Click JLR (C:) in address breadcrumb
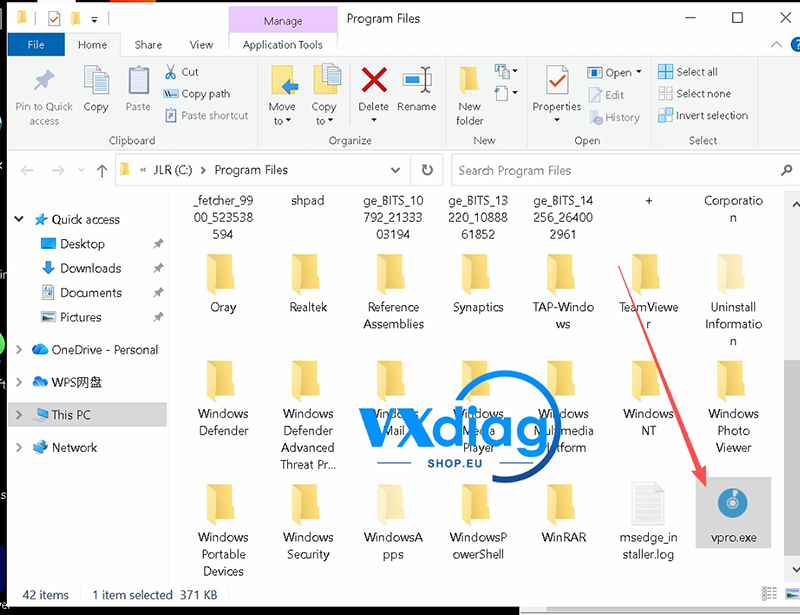 (x=172, y=170)
